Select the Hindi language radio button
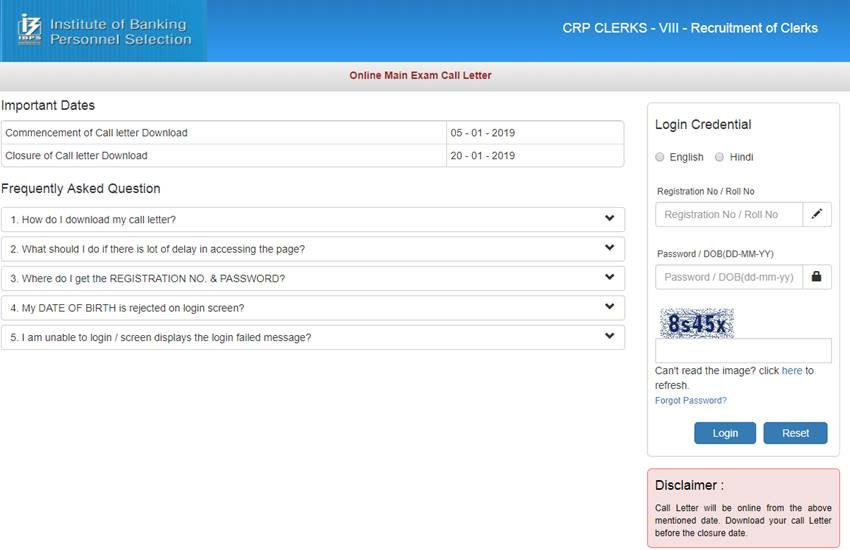 (x=719, y=157)
